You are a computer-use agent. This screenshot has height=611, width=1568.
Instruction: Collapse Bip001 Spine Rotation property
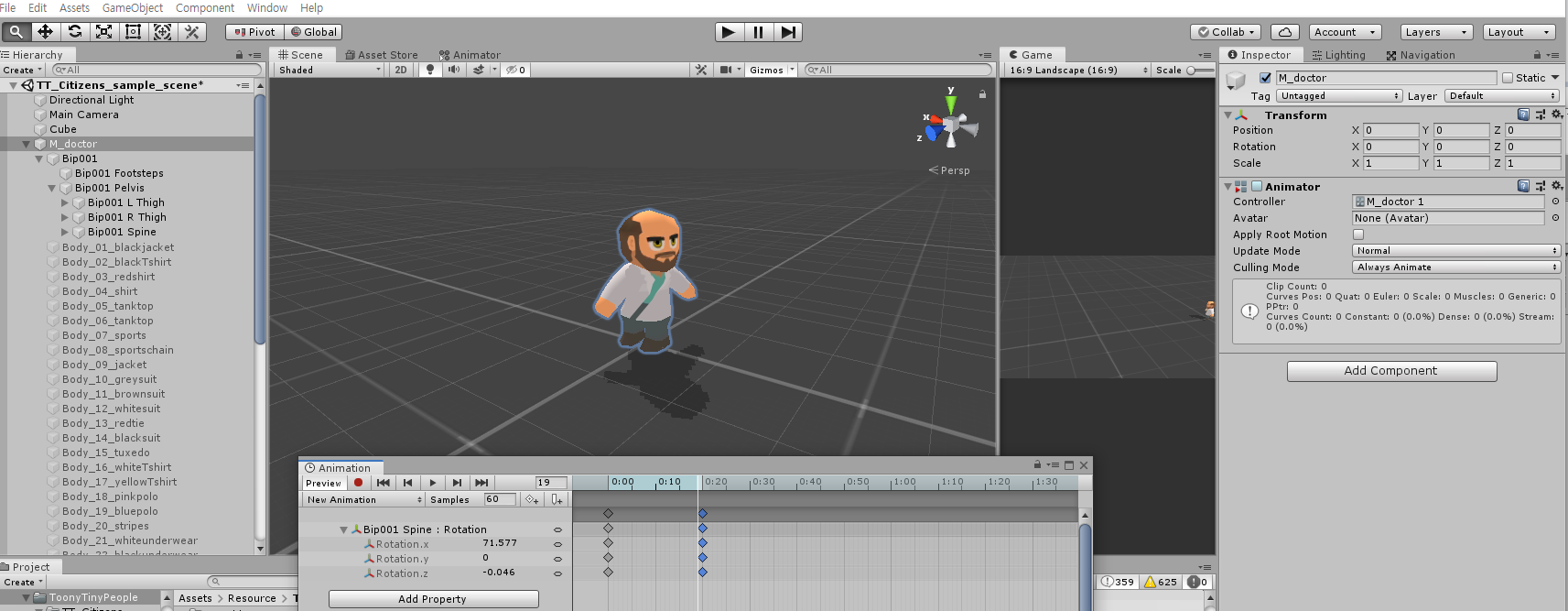(344, 529)
